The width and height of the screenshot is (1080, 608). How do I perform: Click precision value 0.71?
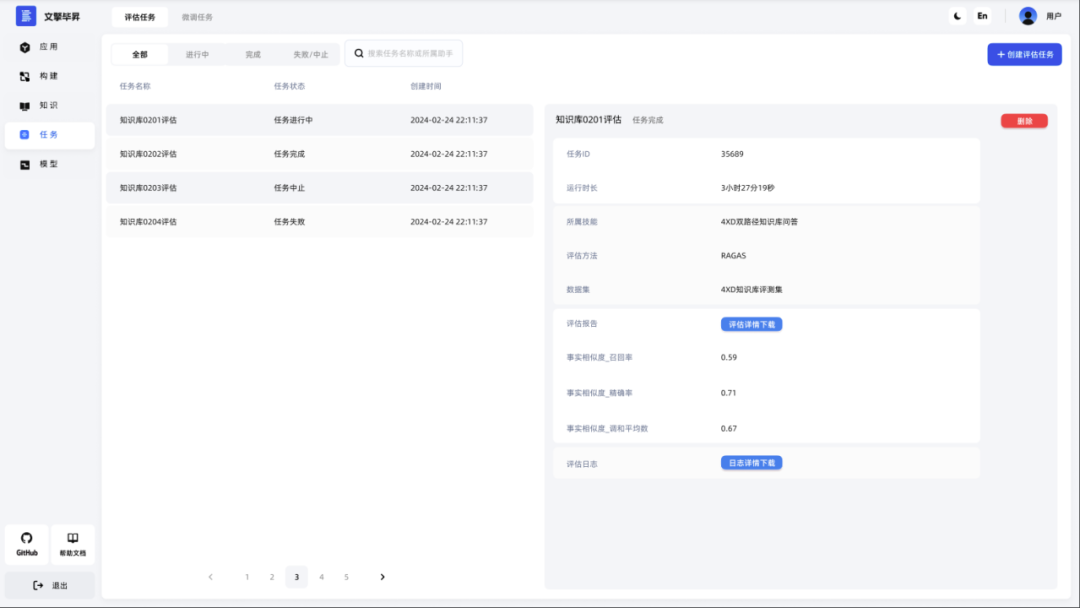729,392
